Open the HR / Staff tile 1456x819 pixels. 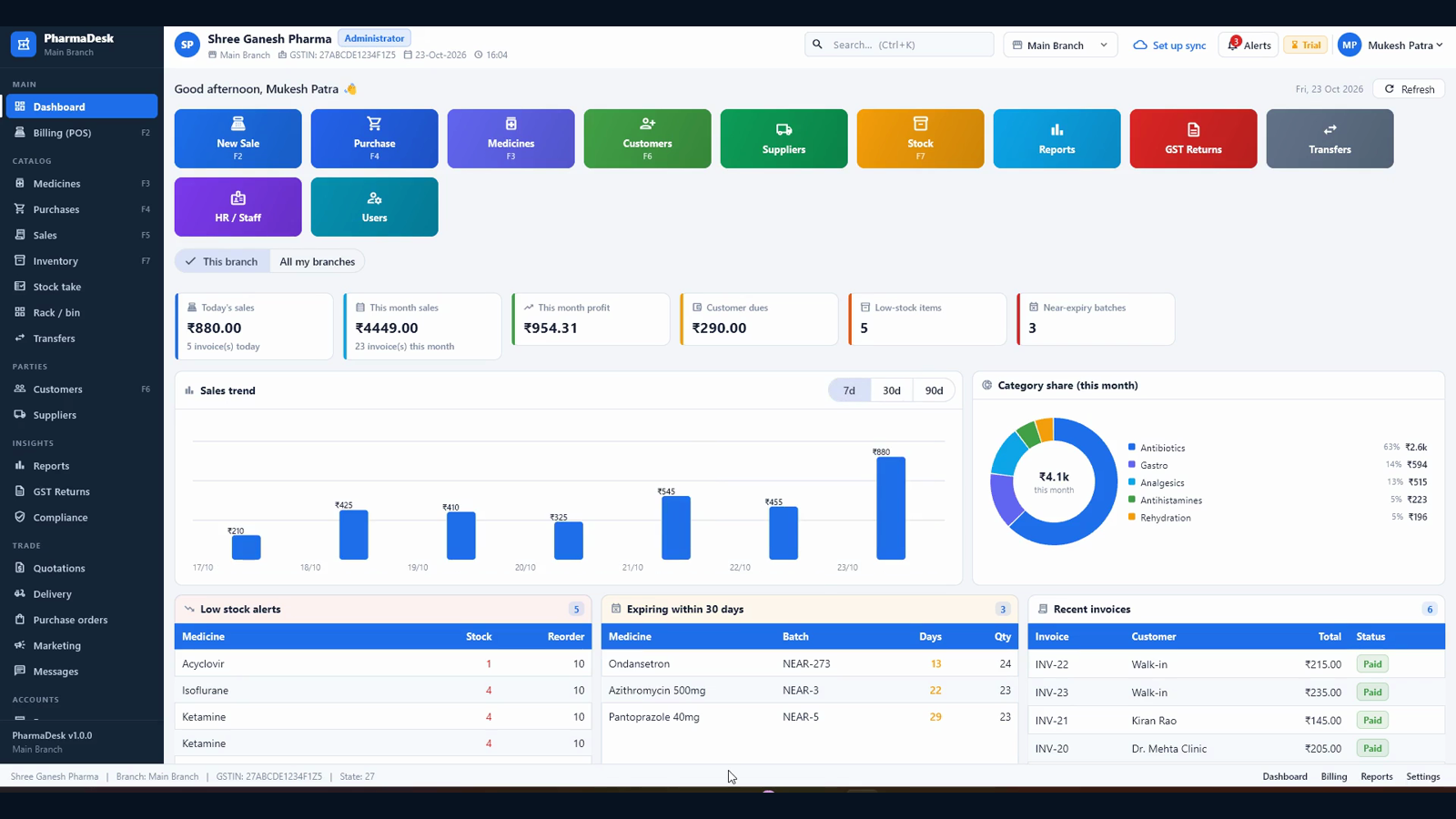[x=238, y=207]
